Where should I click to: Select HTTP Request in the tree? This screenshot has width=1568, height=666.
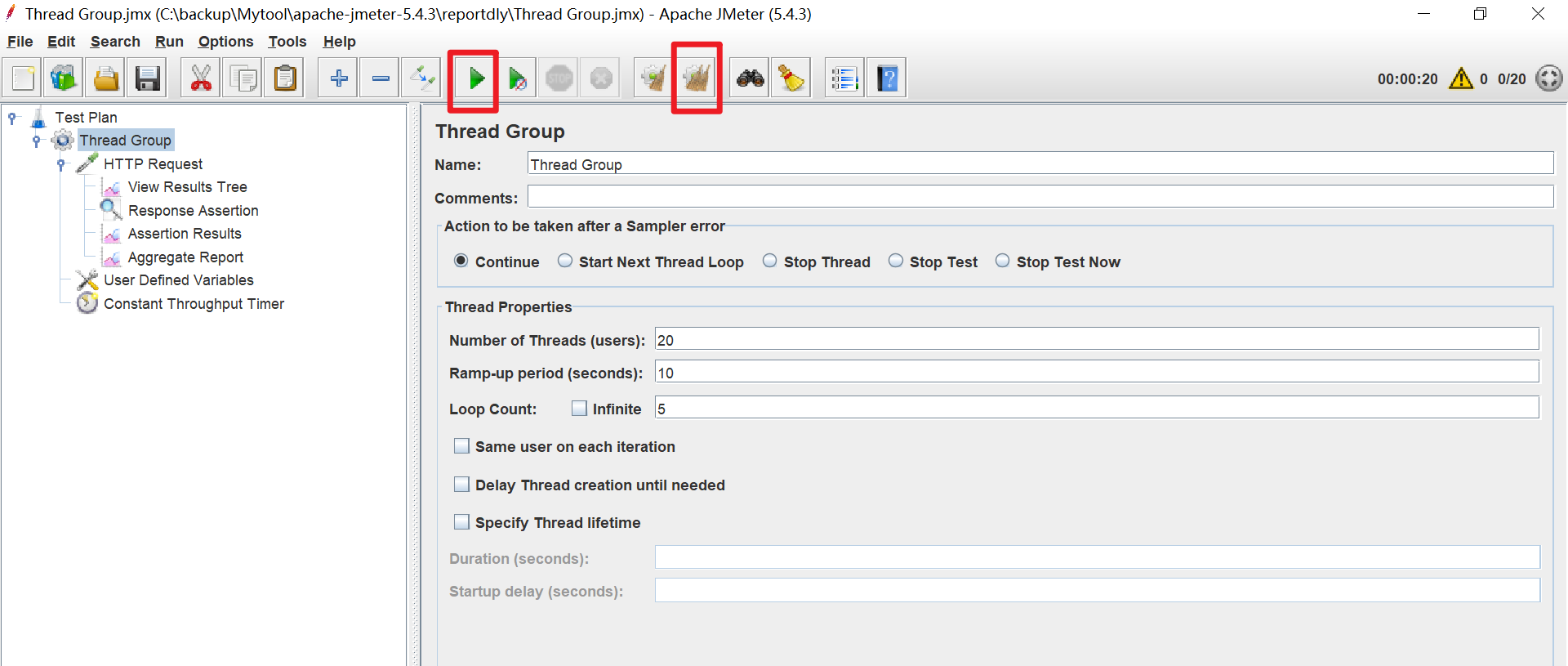(x=153, y=164)
